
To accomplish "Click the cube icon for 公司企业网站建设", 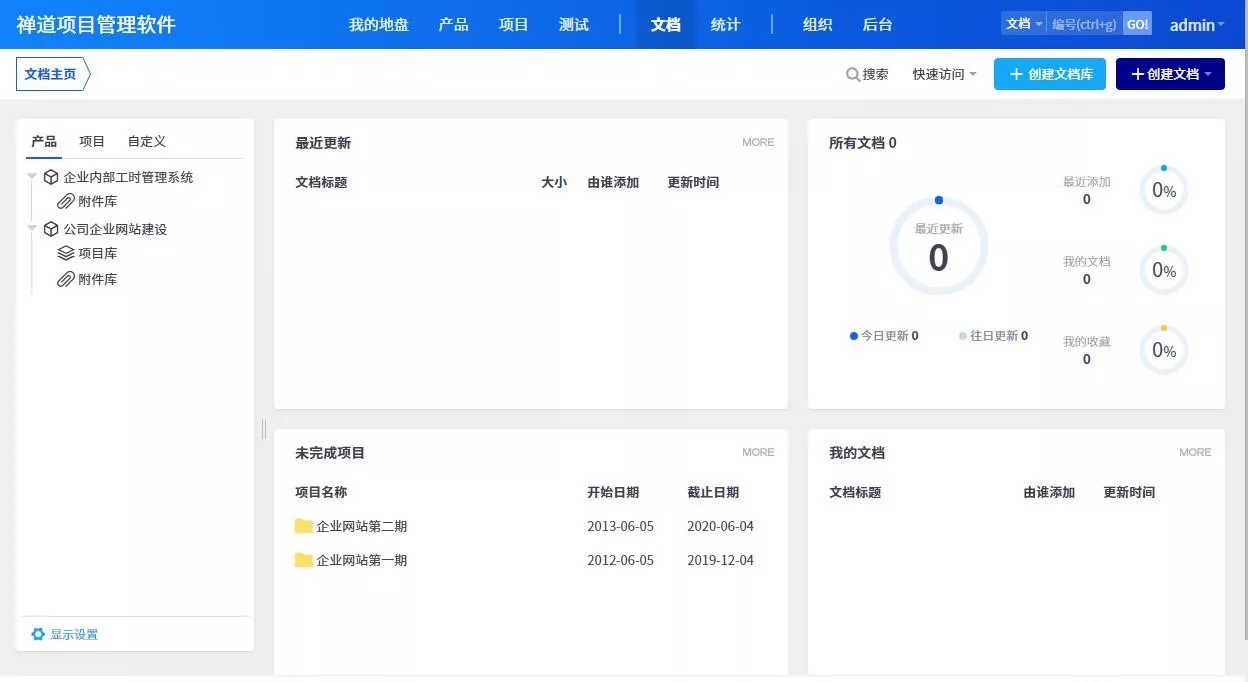I will click(51, 229).
